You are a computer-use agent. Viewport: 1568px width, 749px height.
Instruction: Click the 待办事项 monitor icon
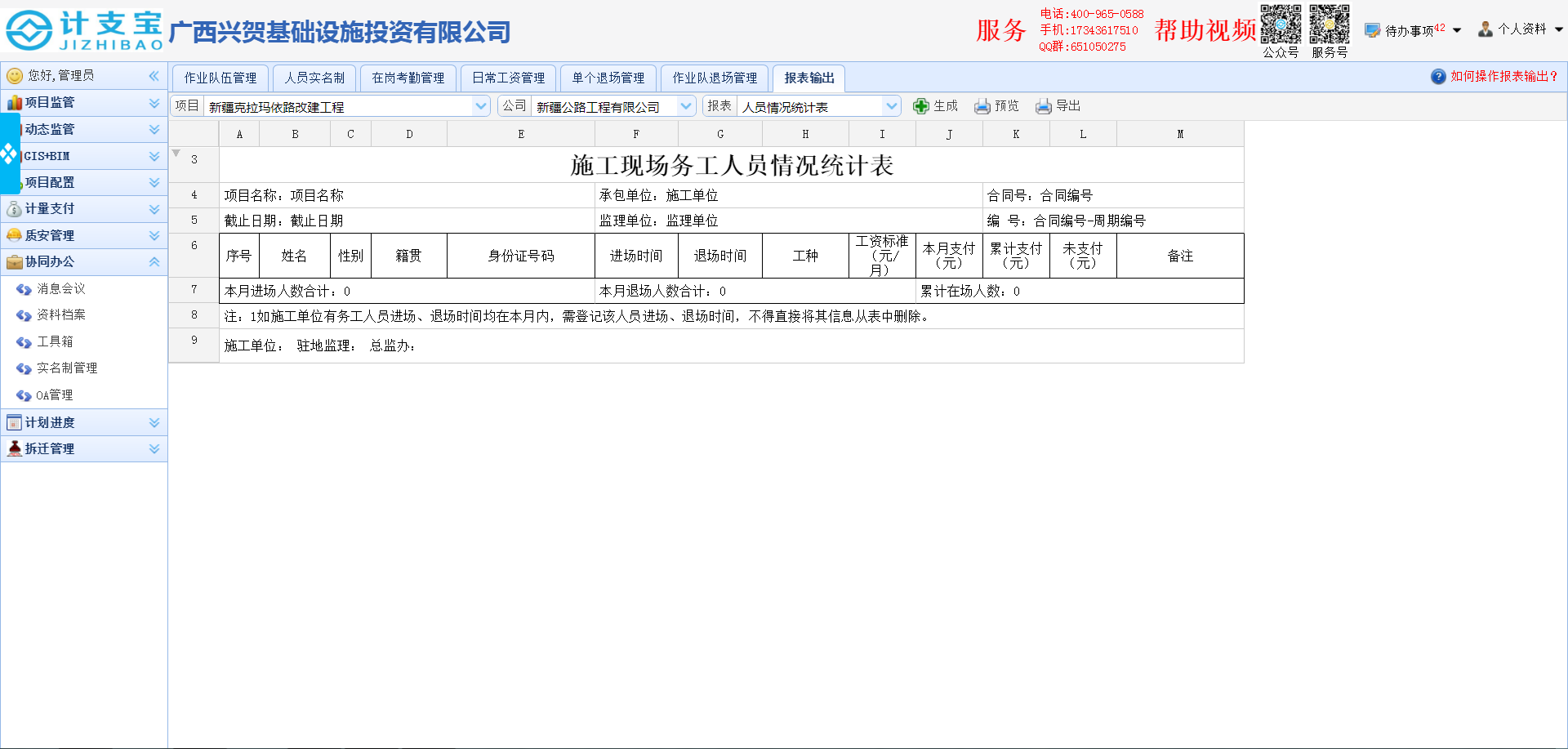[1373, 30]
